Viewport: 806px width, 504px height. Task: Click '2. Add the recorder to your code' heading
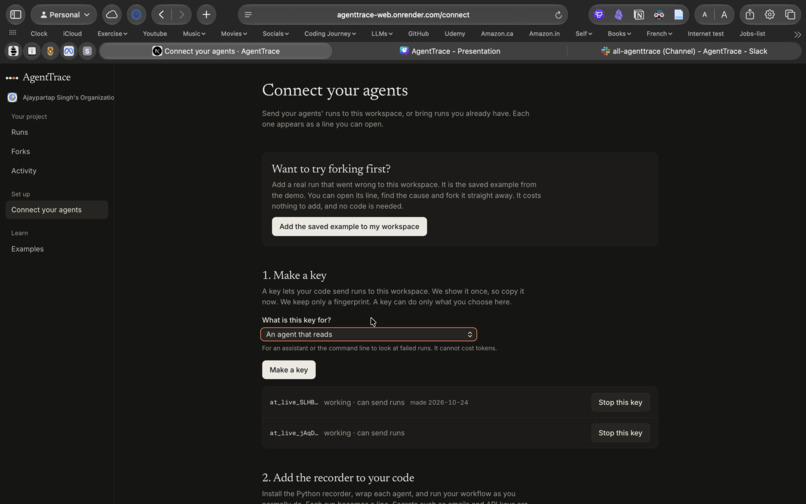pyautogui.click(x=338, y=478)
